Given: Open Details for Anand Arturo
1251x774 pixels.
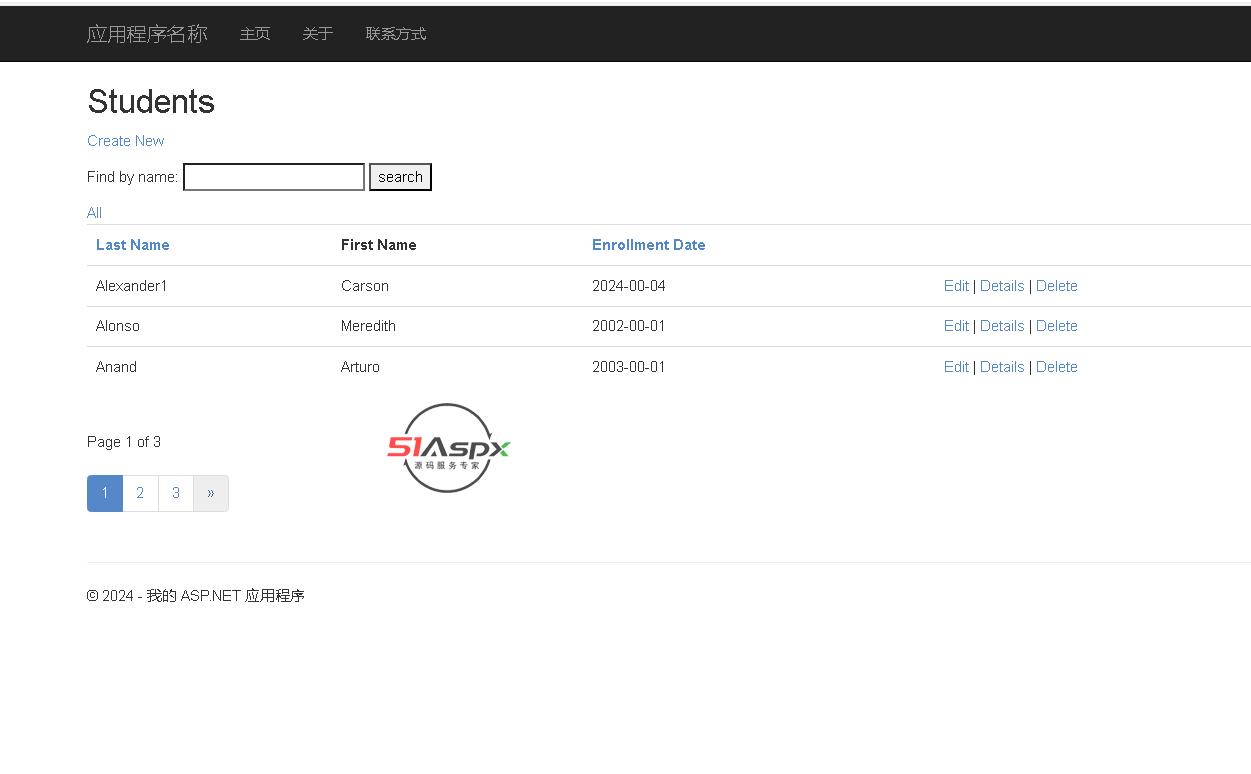Looking at the screenshot, I should click(1002, 367).
